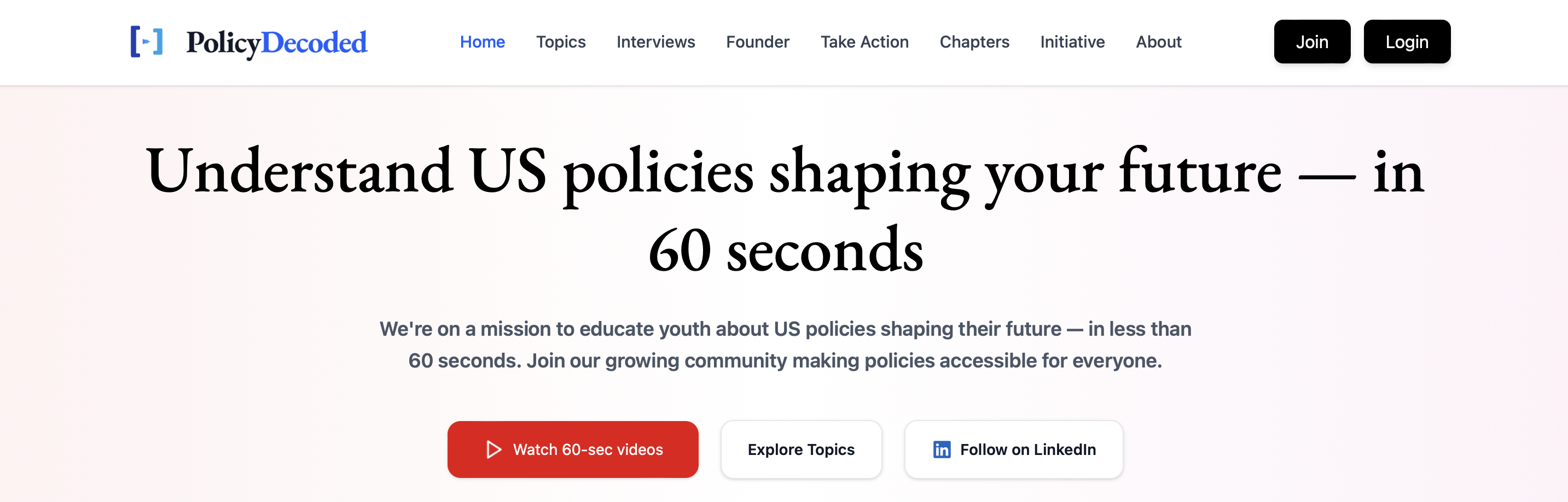Click the mission statement paragraph text
Screen dimensions: 1568x502
click(x=784, y=345)
